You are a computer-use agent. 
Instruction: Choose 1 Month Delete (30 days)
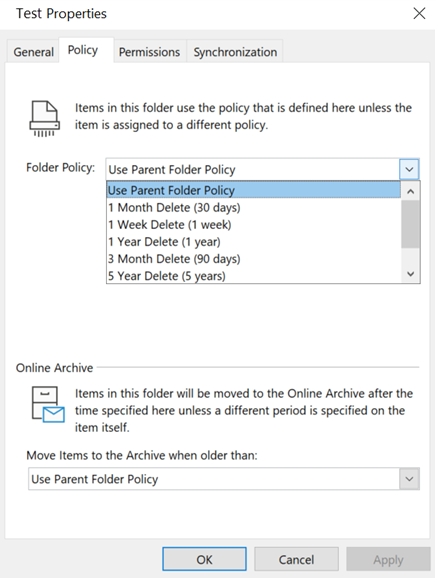tap(253, 208)
